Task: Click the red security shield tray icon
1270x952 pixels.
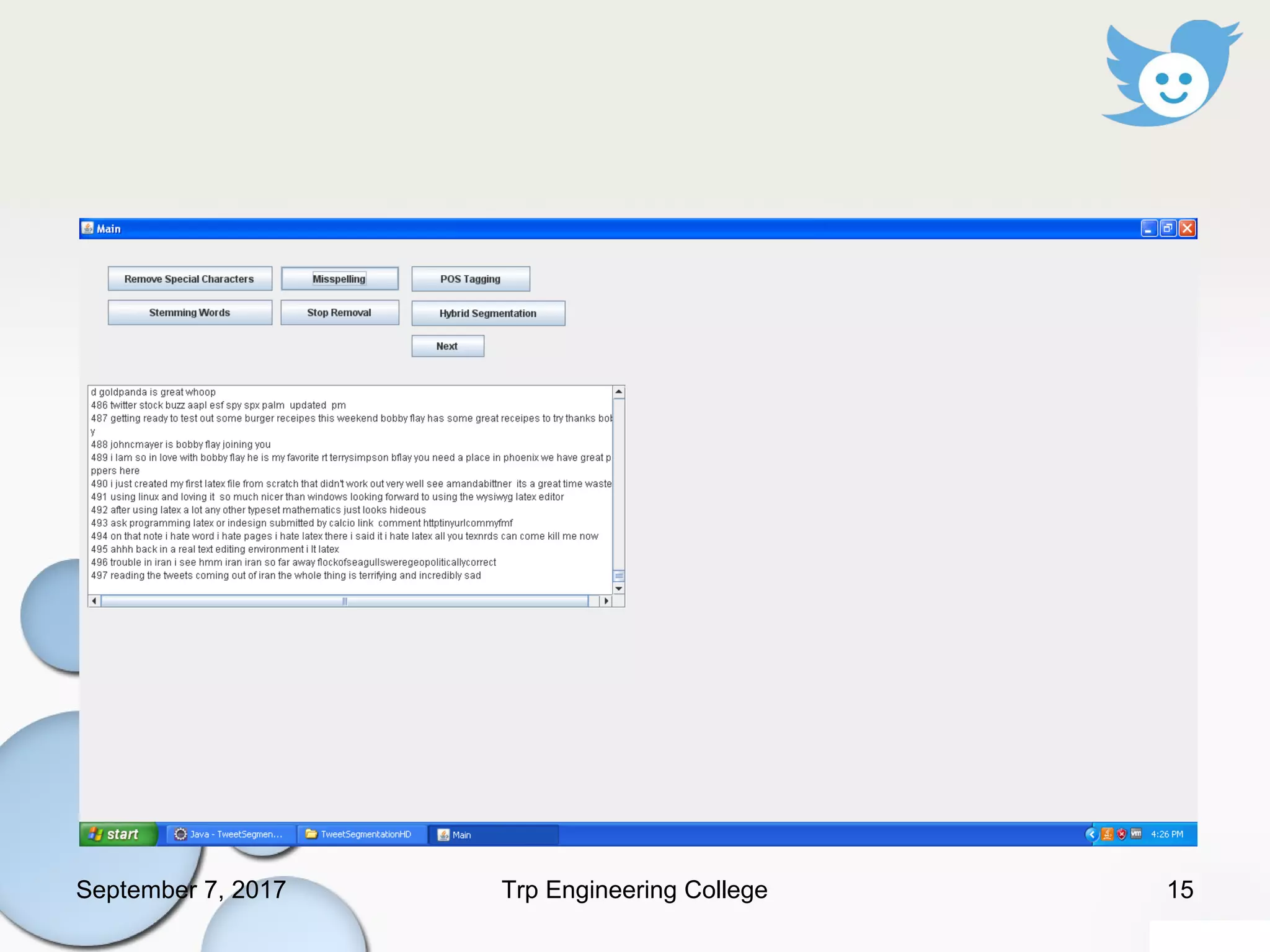Action: 1122,834
